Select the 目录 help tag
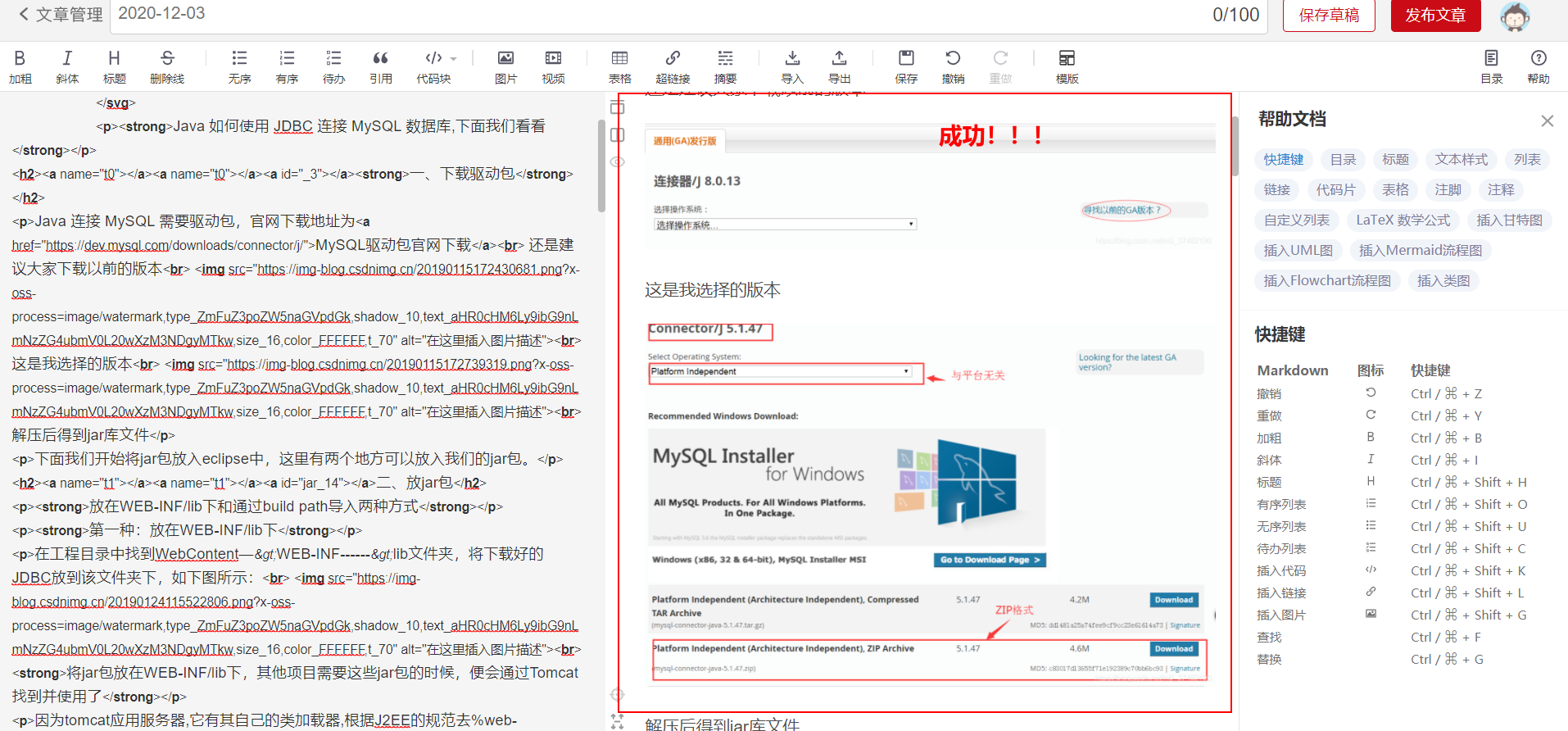The height and width of the screenshot is (731, 1568). pos(1343,160)
